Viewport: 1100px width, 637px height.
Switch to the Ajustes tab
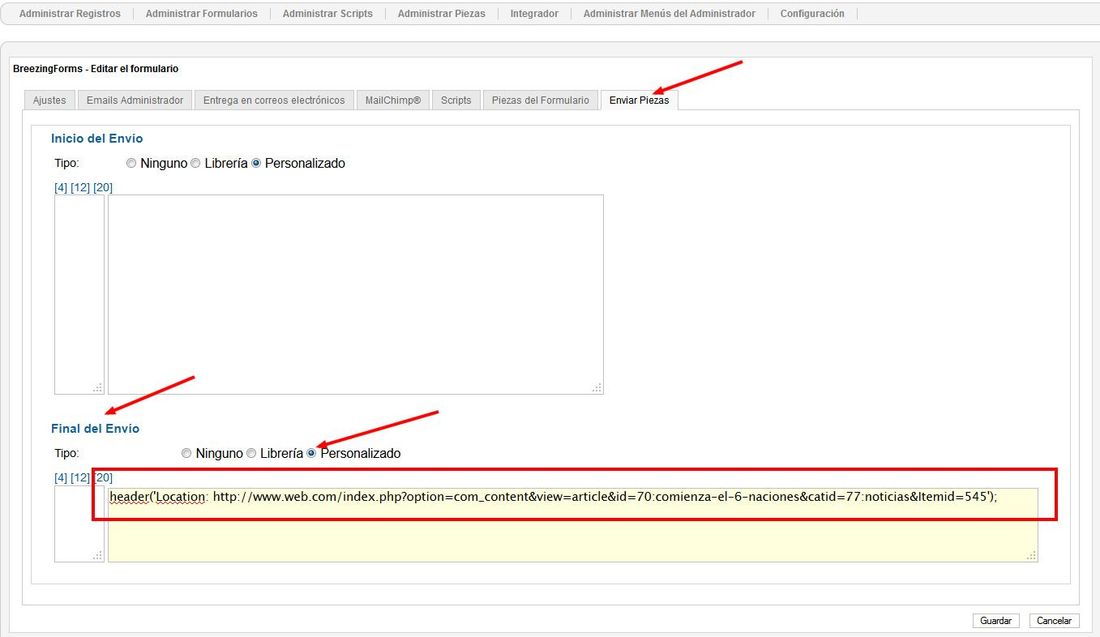(x=49, y=100)
